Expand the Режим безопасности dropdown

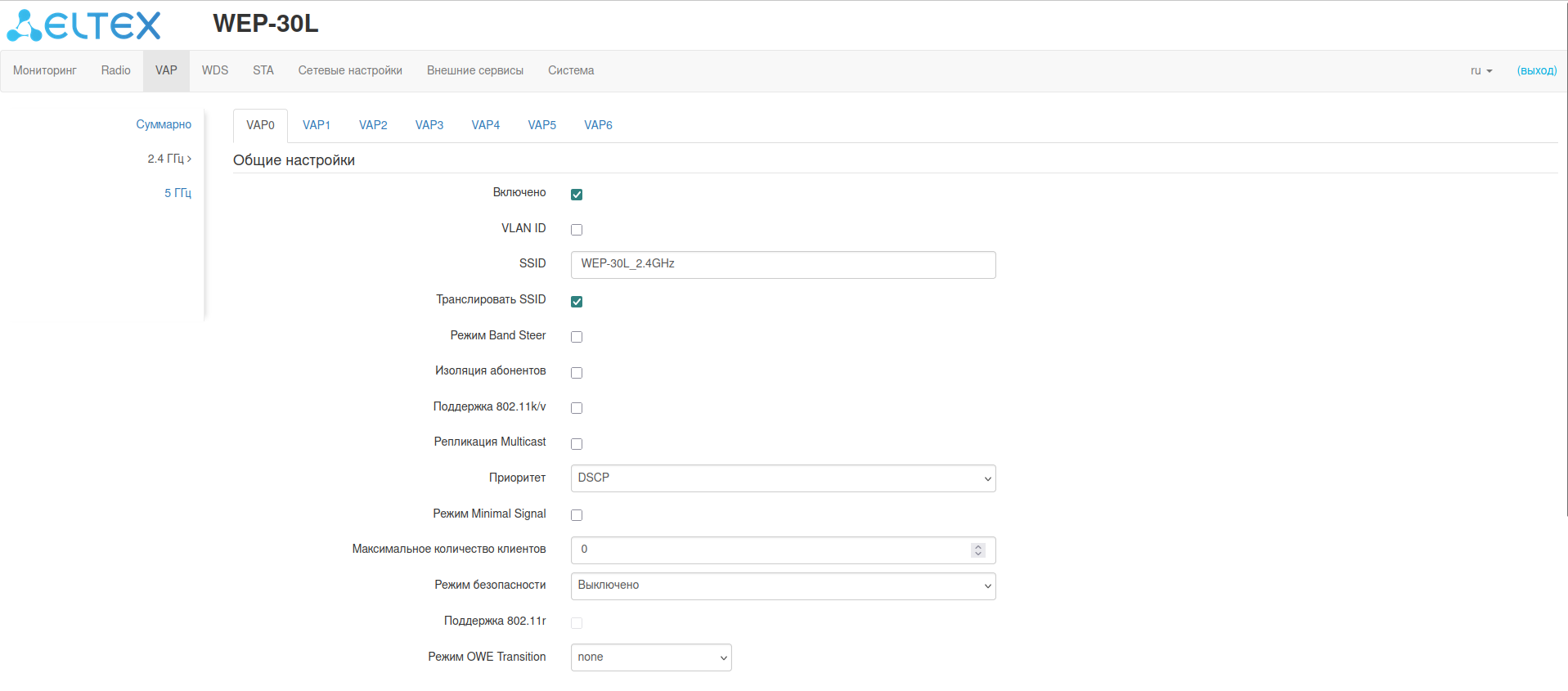782,586
